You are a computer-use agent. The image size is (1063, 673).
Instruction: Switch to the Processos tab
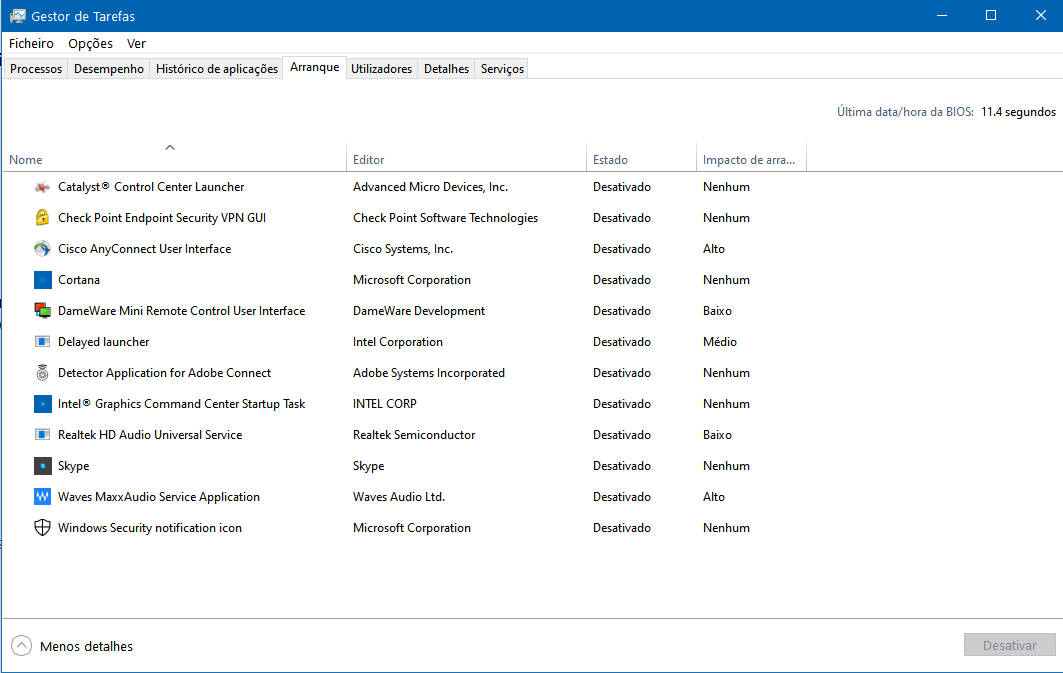pyautogui.click(x=36, y=68)
